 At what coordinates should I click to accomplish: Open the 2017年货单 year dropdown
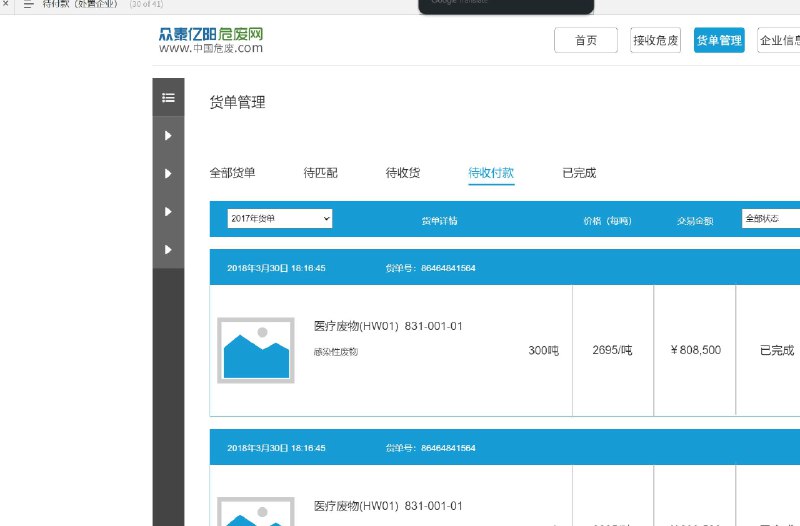tap(280, 218)
